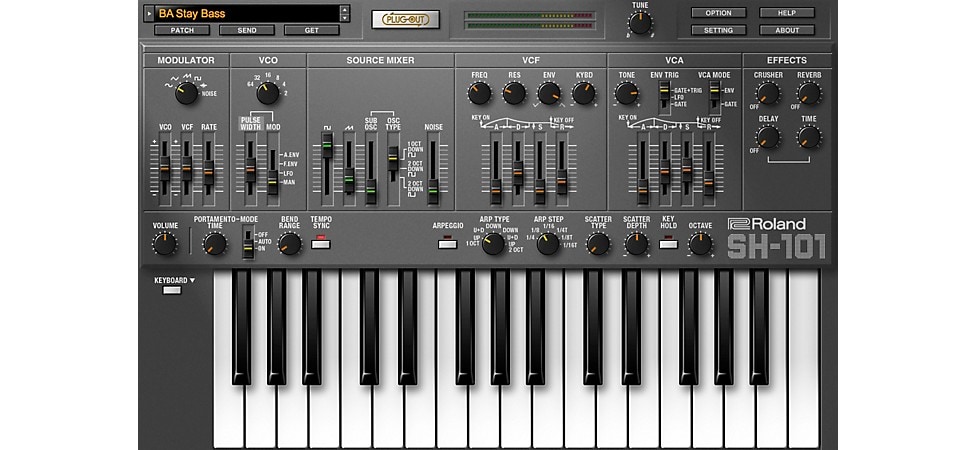This screenshot has width=976, height=450.
Task: Open the patch list arrow left of BA Stay Bass
Action: coord(148,13)
